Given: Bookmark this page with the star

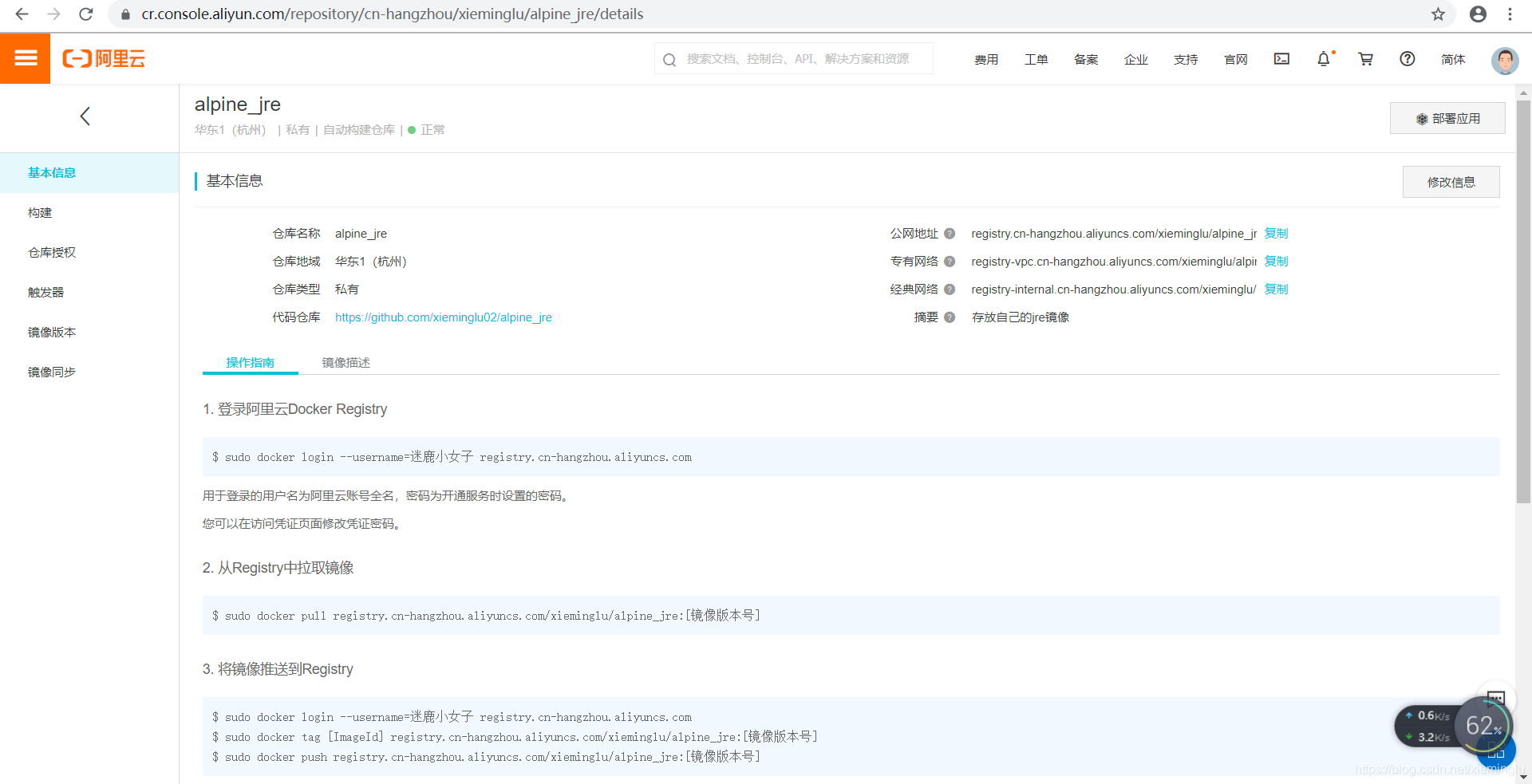Looking at the screenshot, I should (x=1438, y=14).
